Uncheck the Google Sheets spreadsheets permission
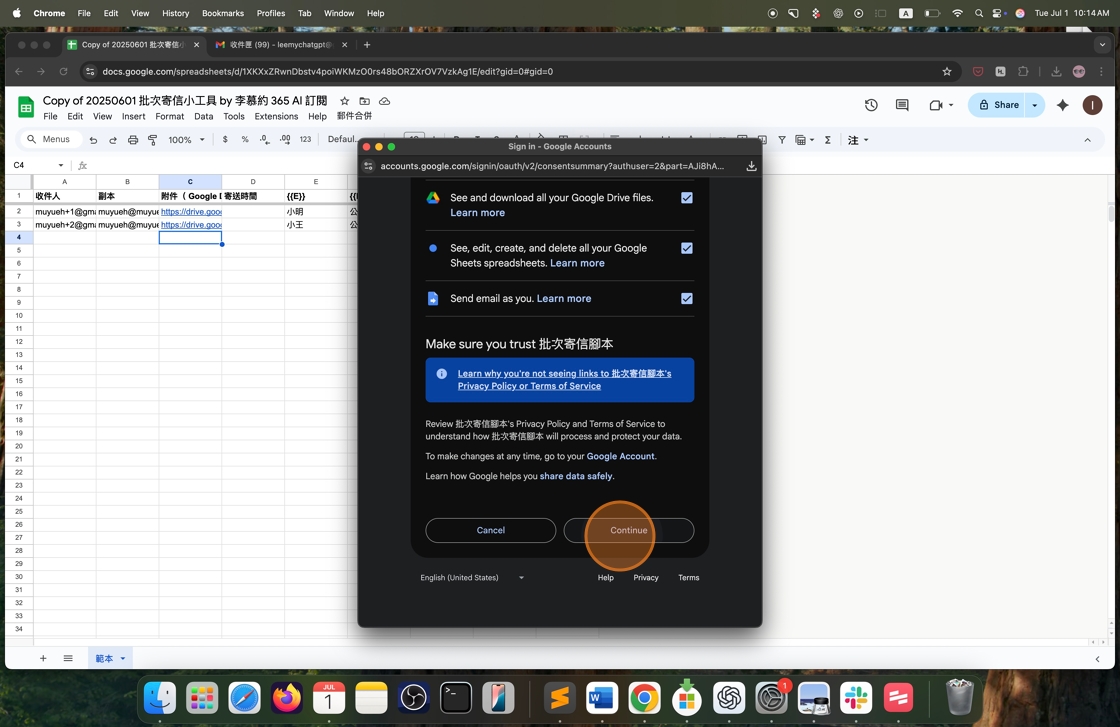This screenshot has width=1120, height=727. [686, 248]
